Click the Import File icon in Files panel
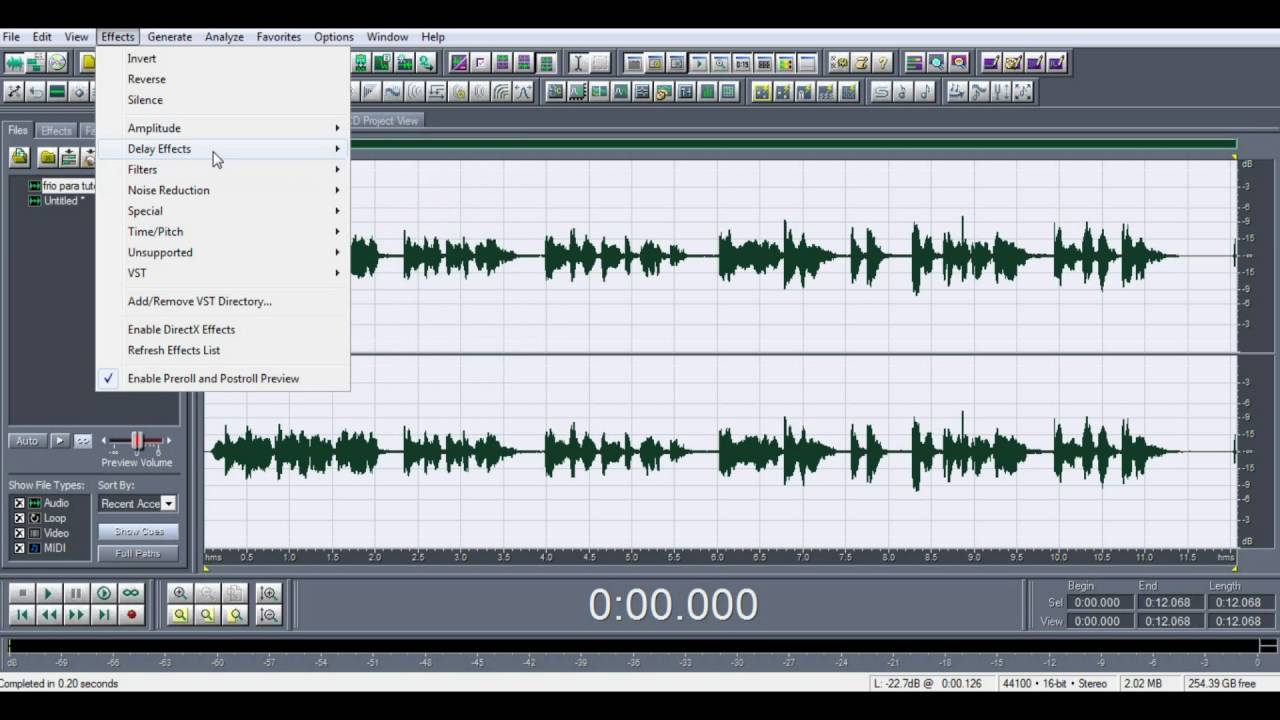The image size is (1280, 720). [19, 157]
